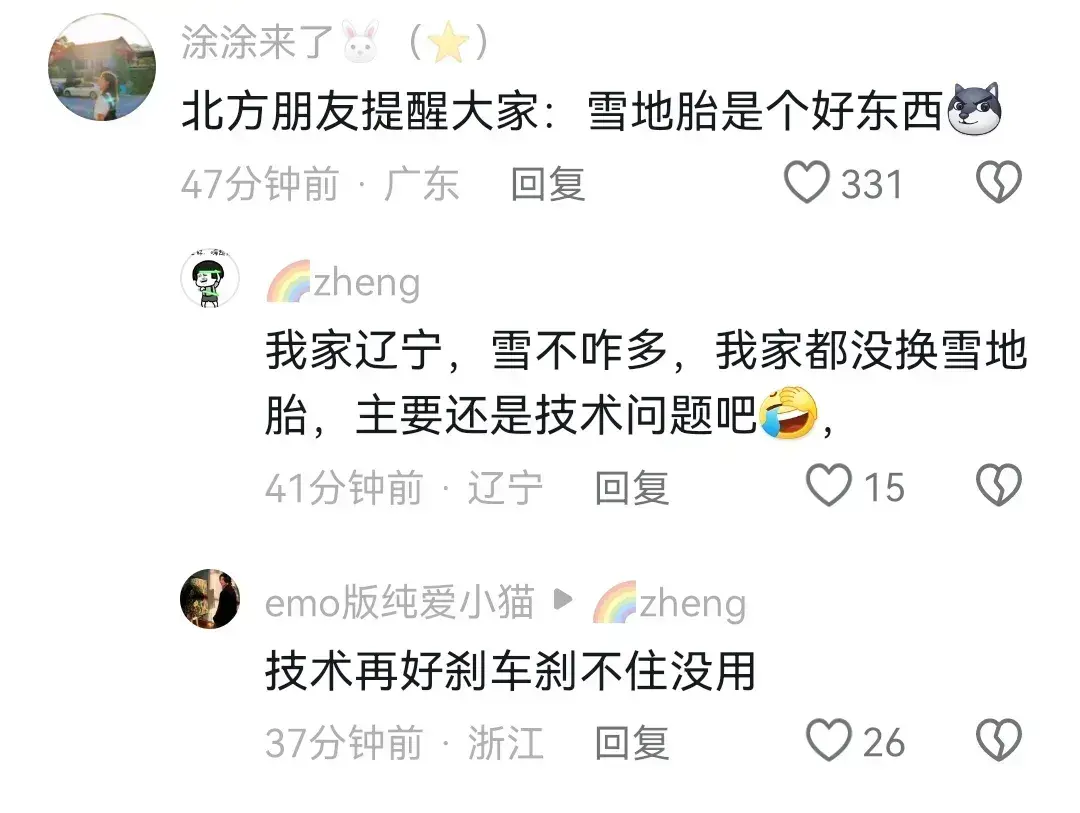Open emo版纯爱小猫's profile picture
This screenshot has height=813, width=1080.
click(x=210, y=599)
